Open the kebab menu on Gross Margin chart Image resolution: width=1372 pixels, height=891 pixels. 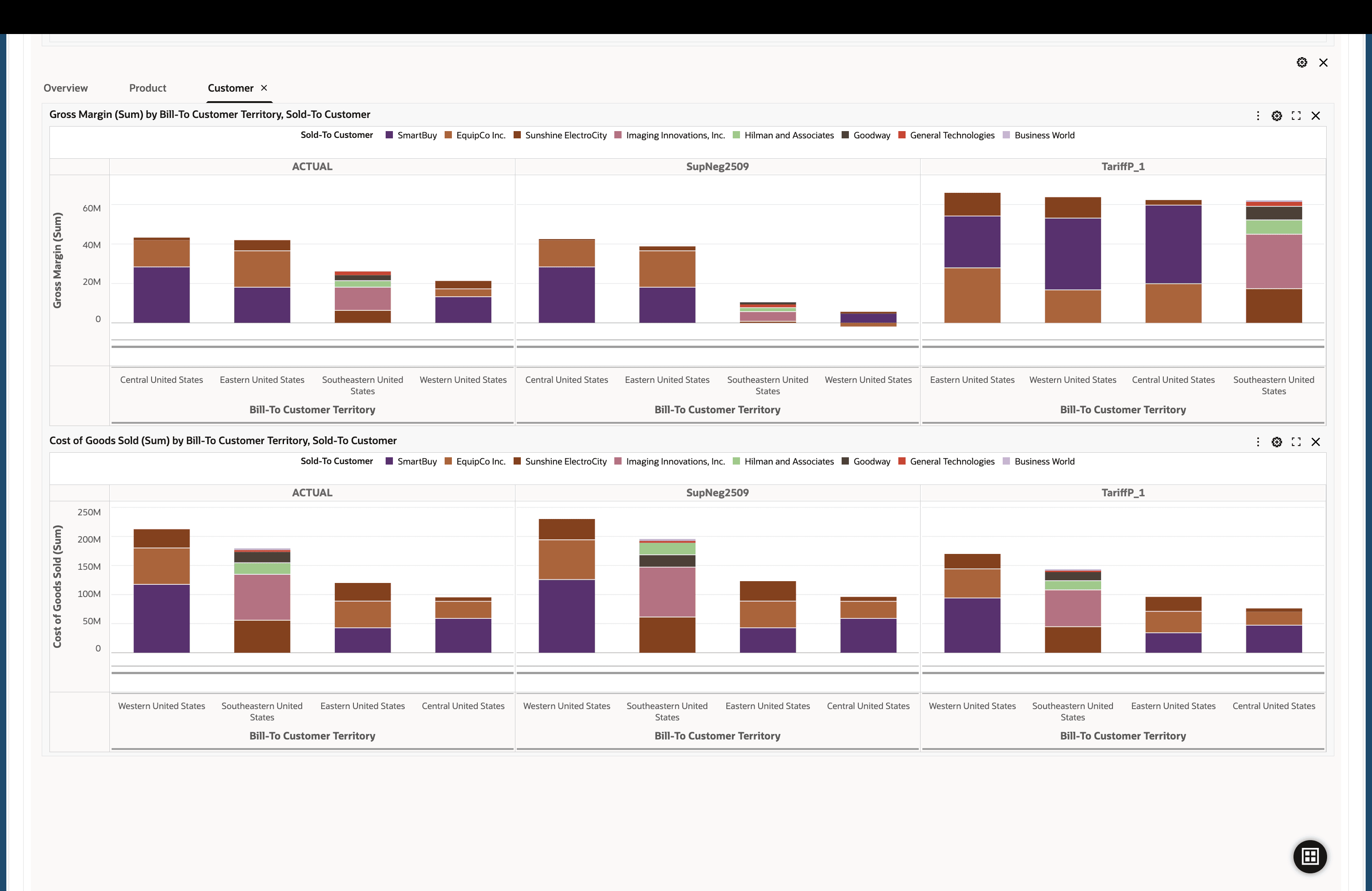click(x=1258, y=115)
